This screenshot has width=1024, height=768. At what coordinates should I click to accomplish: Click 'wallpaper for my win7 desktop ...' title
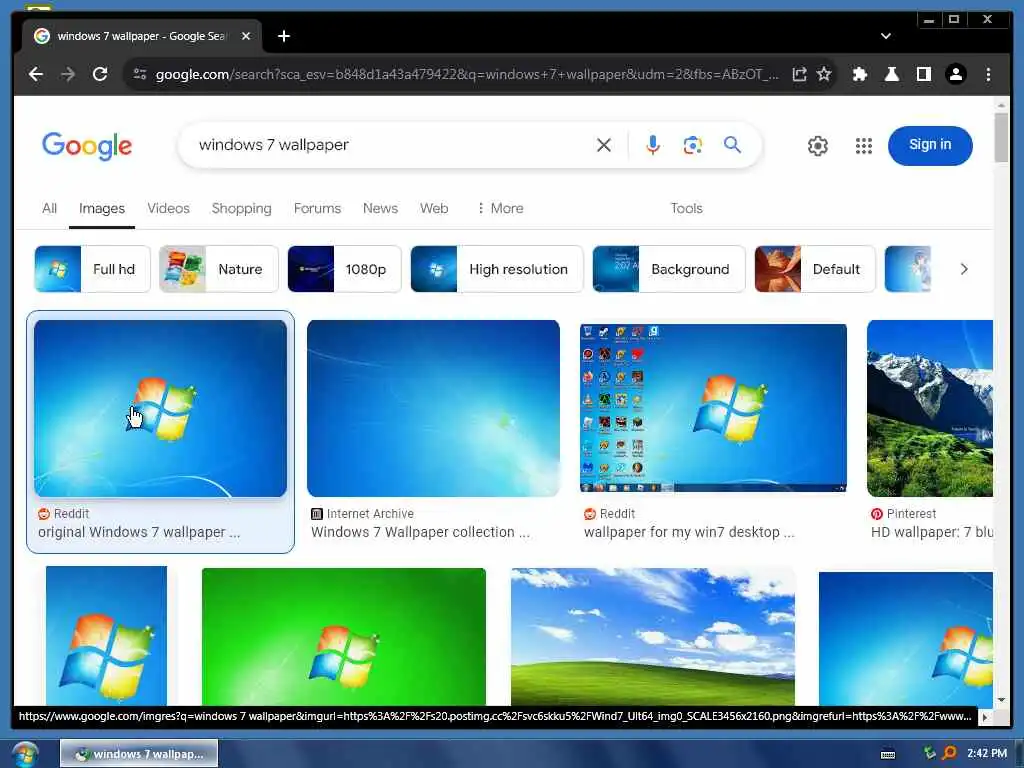click(689, 532)
